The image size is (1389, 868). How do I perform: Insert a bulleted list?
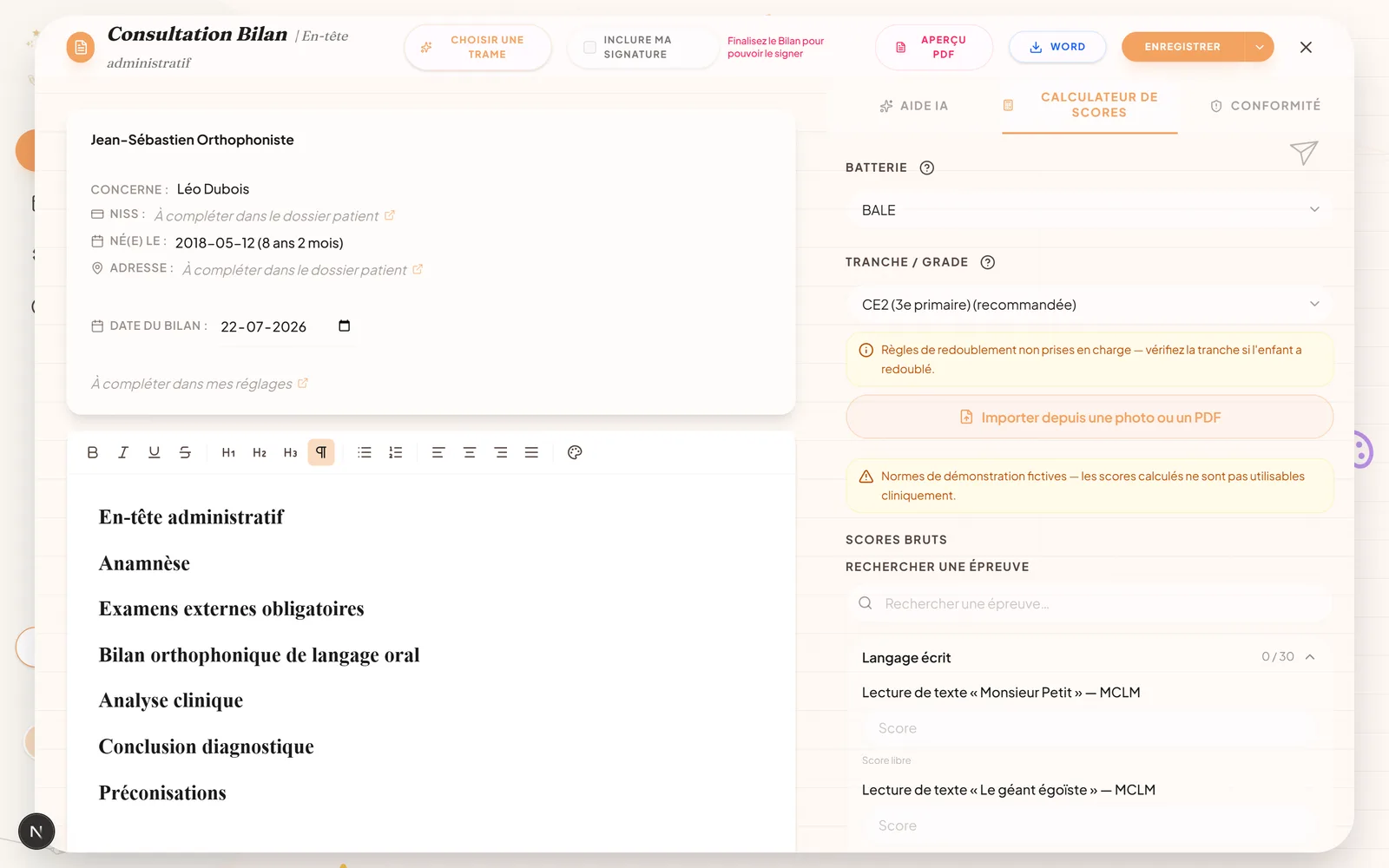click(x=365, y=452)
